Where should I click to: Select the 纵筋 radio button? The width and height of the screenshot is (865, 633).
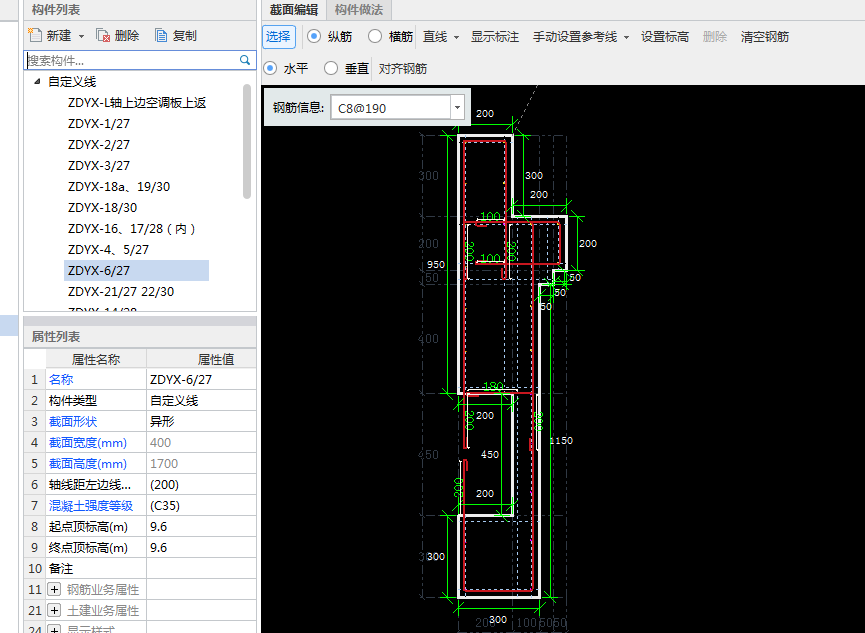click(x=314, y=36)
